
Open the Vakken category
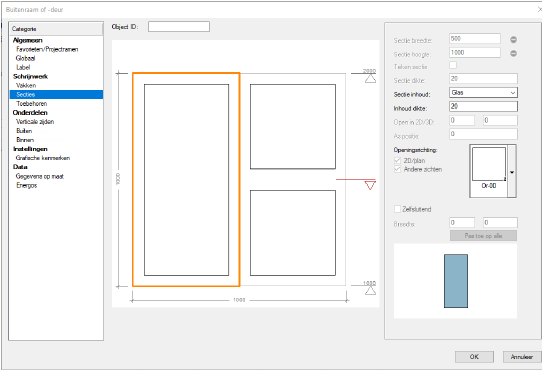pyautogui.click(x=26, y=85)
